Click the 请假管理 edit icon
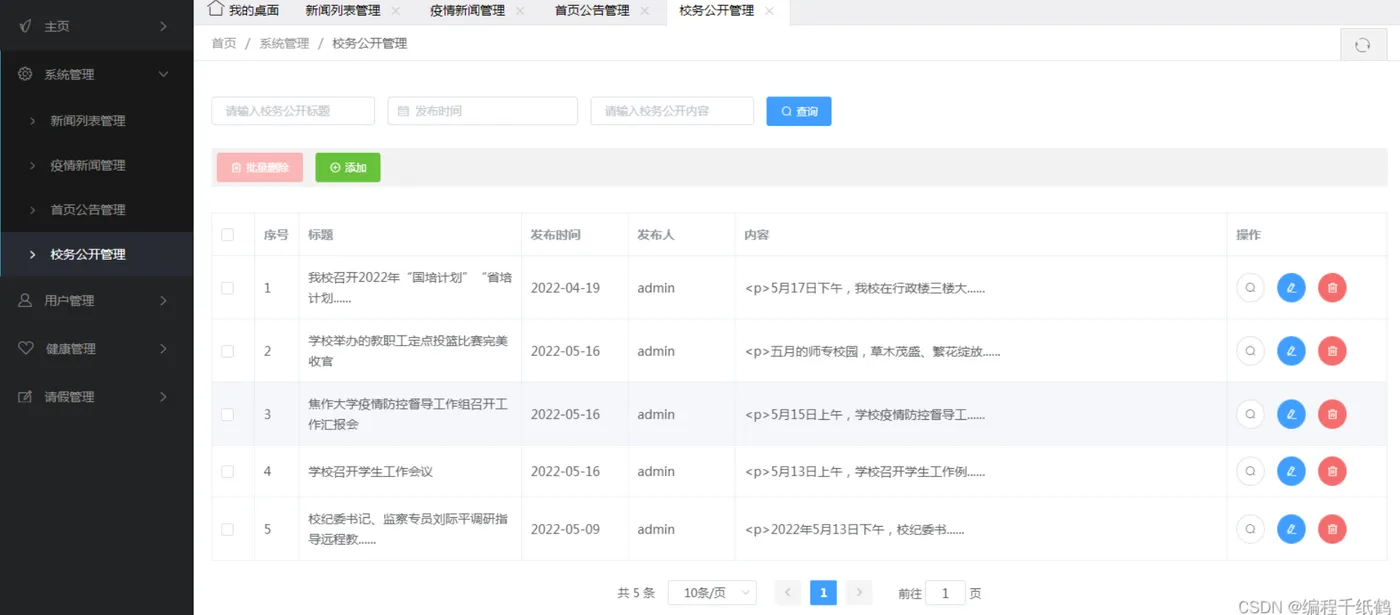Viewport: 1400px width, 615px height. click(26, 396)
